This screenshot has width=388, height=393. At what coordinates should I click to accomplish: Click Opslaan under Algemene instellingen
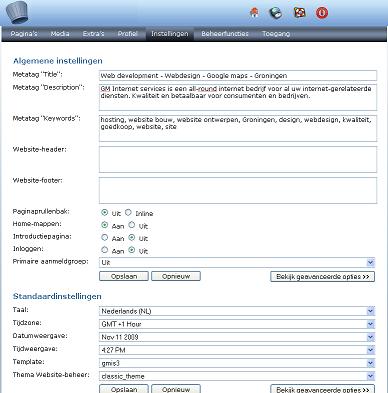click(124, 276)
